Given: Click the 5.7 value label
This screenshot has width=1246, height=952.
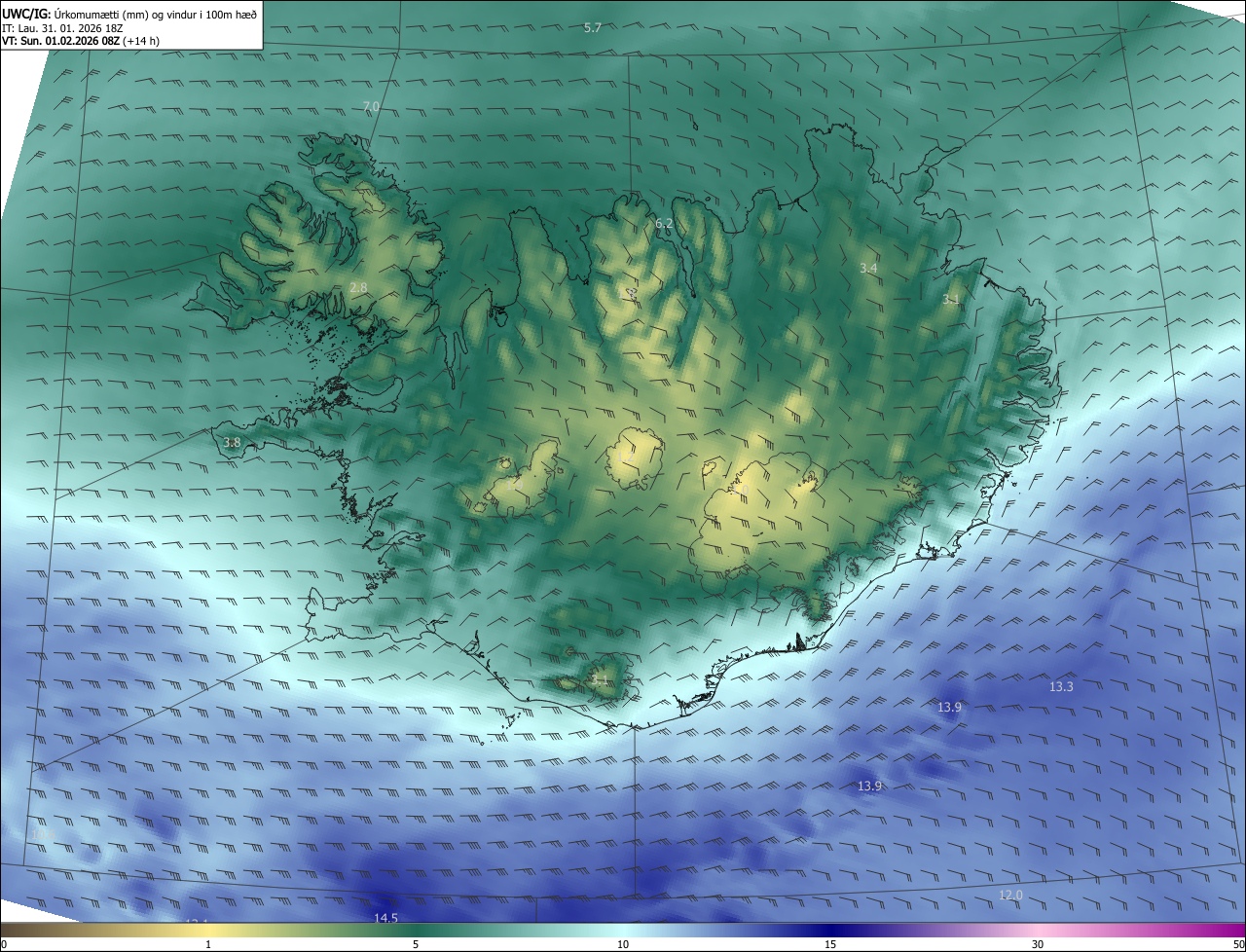Looking at the screenshot, I should [592, 27].
